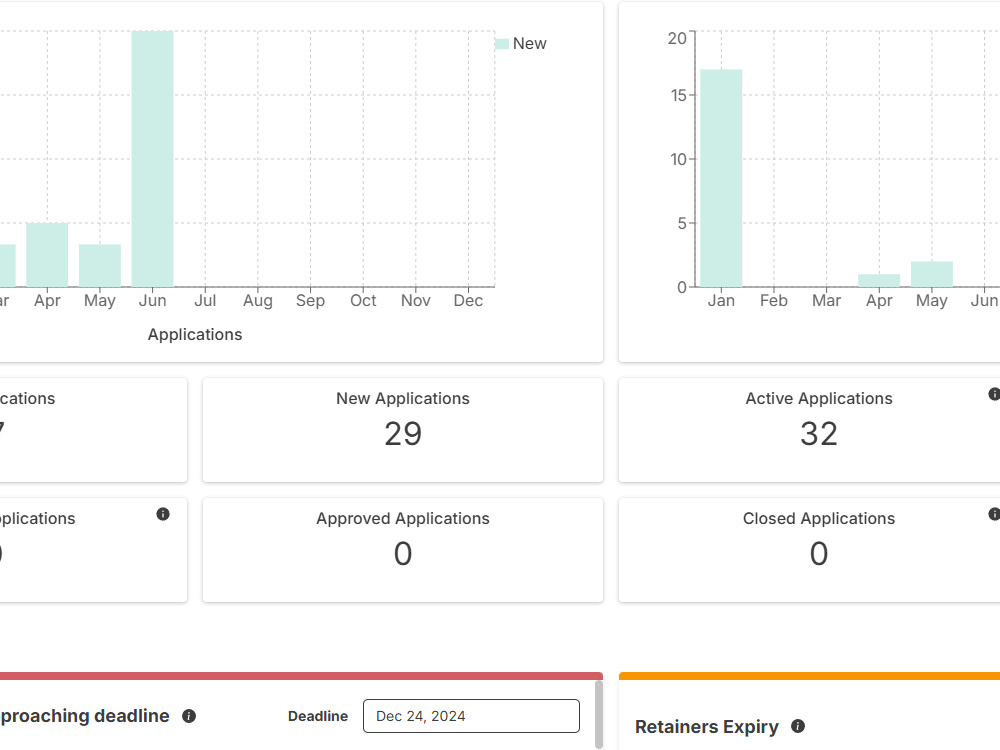This screenshot has width=1000, height=750.
Task: Click the 15 y-axis label in right chart
Action: coord(679,96)
